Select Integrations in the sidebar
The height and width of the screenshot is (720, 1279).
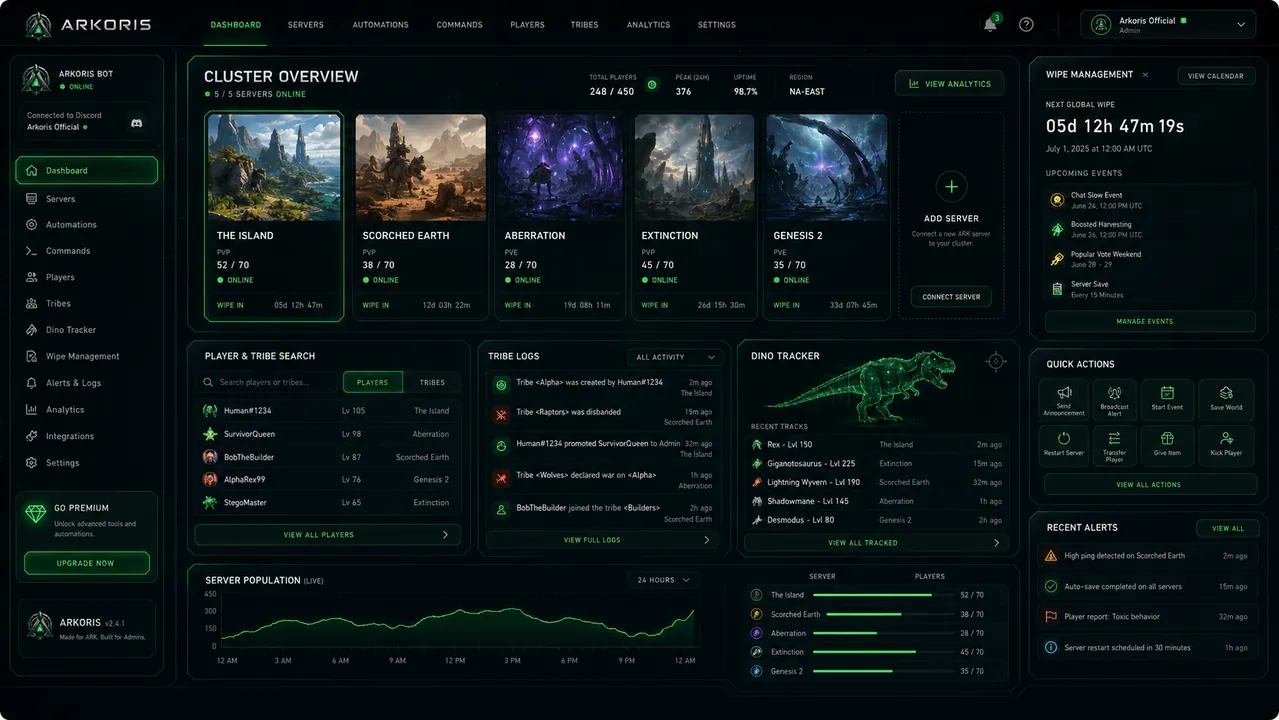click(86, 436)
